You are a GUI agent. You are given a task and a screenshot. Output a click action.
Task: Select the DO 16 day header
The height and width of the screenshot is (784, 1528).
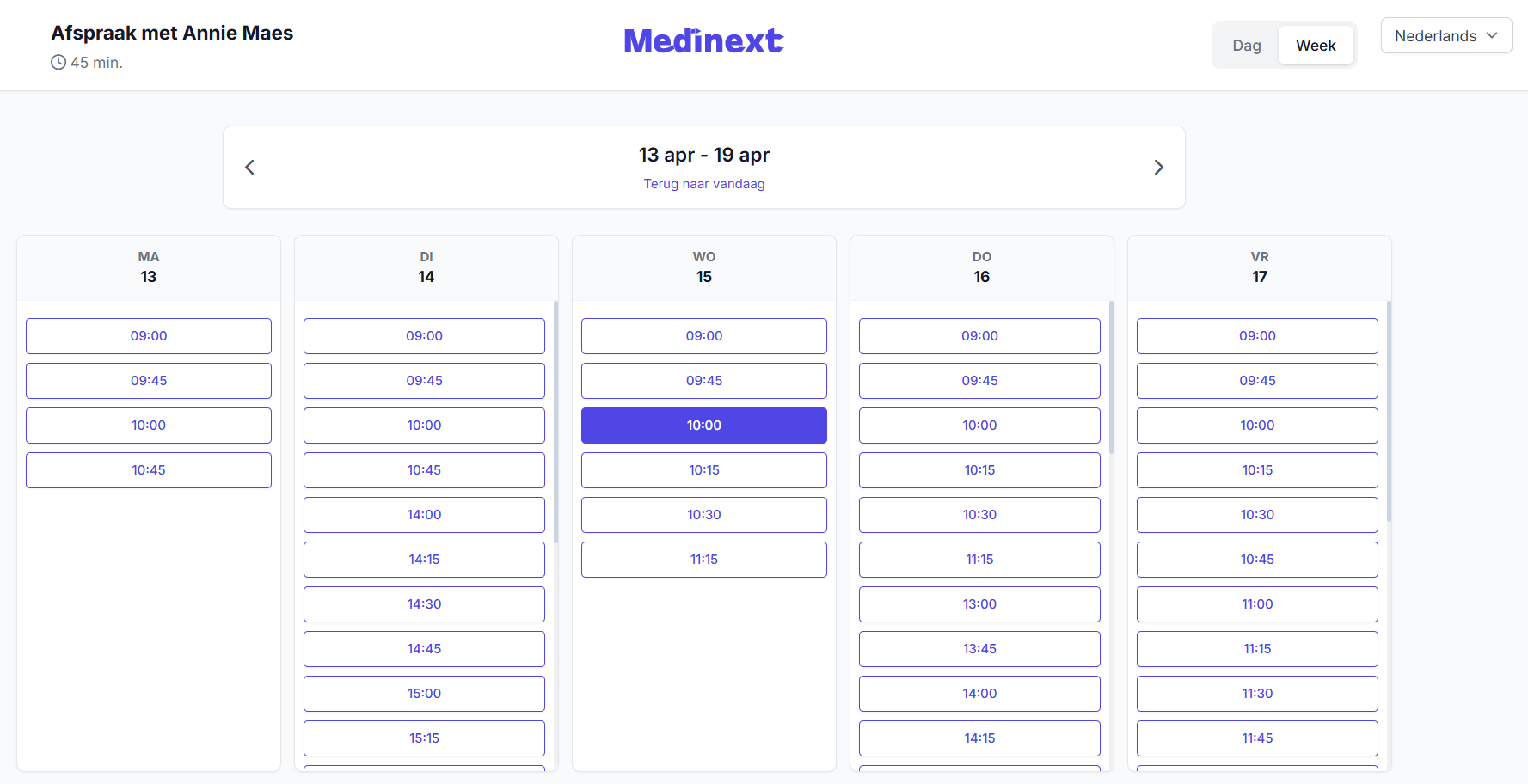point(982,267)
